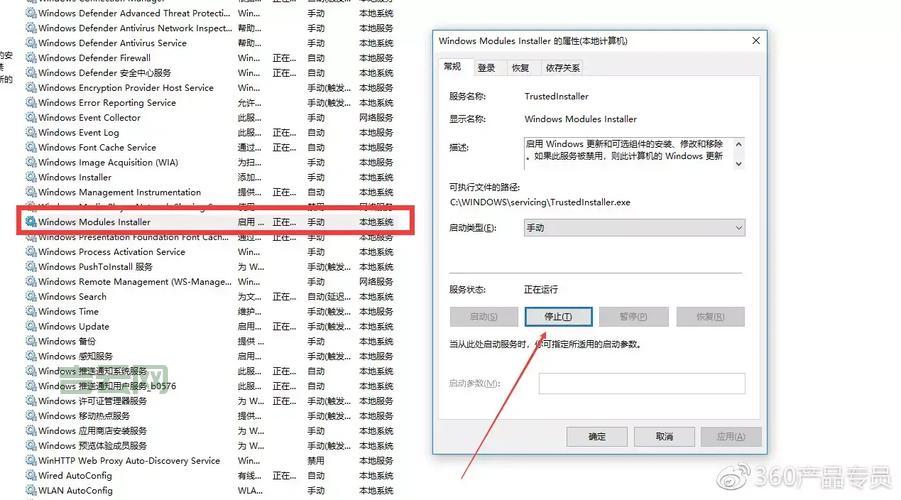Image resolution: width=901 pixels, height=500 pixels.
Task: Click the description text in the 描述 box
Action: tap(624, 150)
